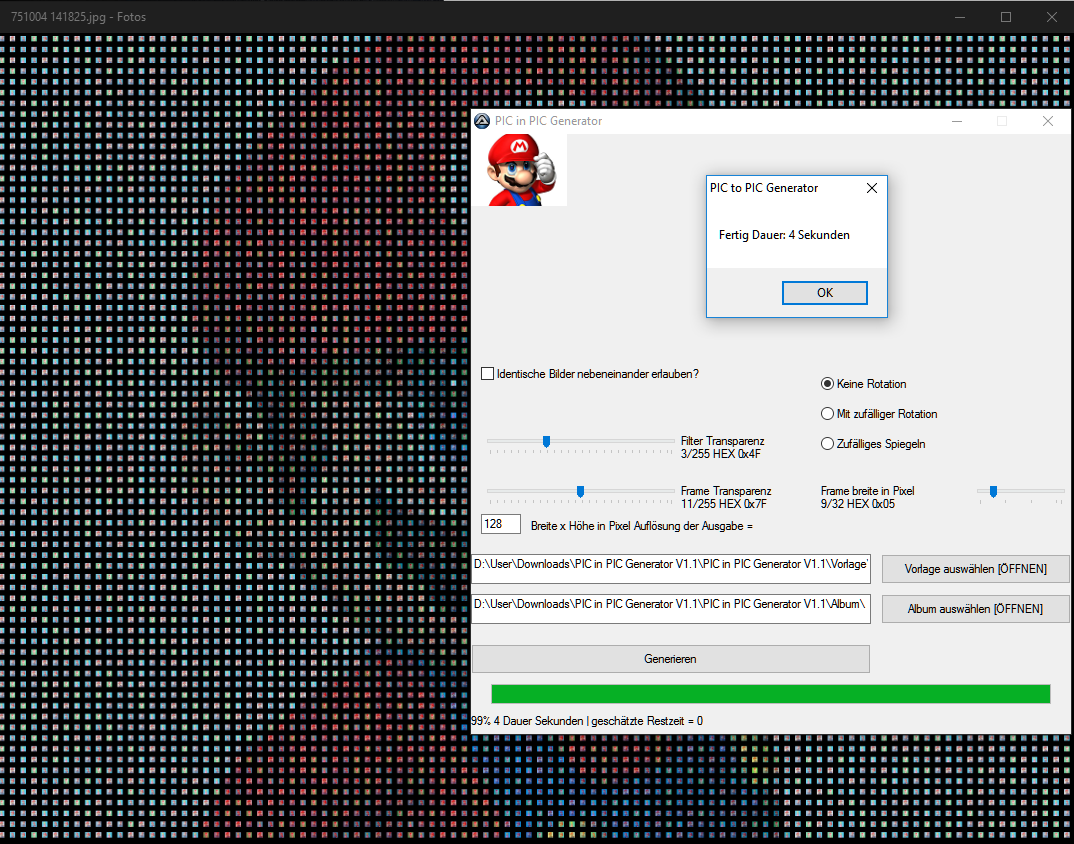This screenshot has height=844, width=1074.
Task: Maximize the Fotos window
Action: coord(1006,17)
